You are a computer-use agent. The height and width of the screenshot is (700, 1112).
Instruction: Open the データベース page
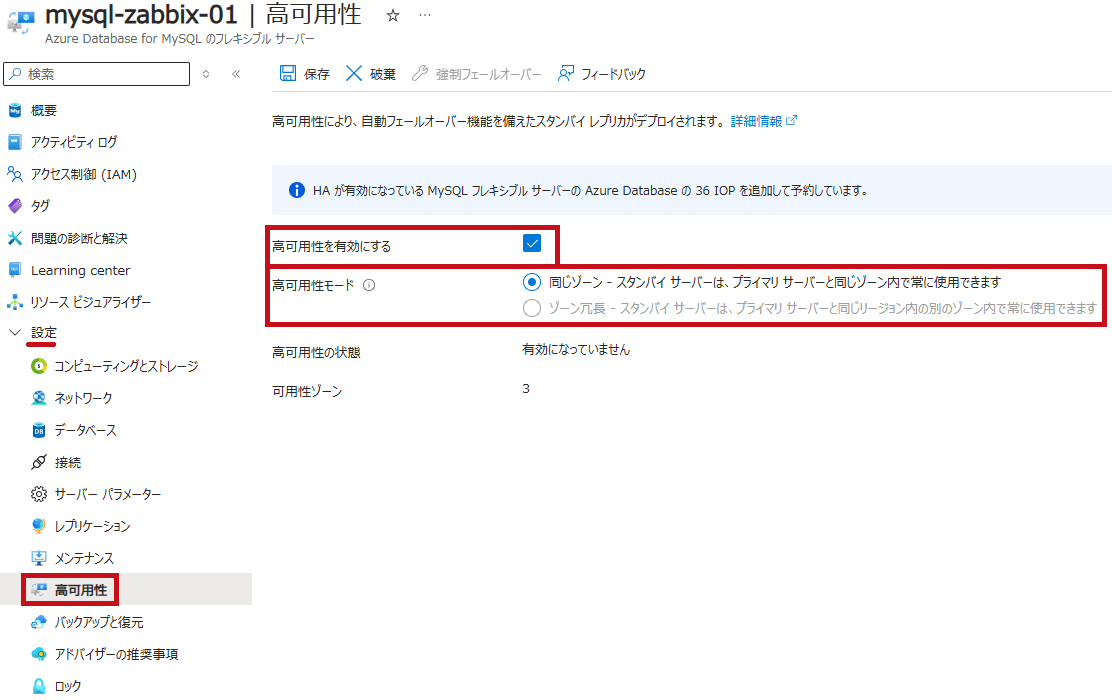[86, 430]
